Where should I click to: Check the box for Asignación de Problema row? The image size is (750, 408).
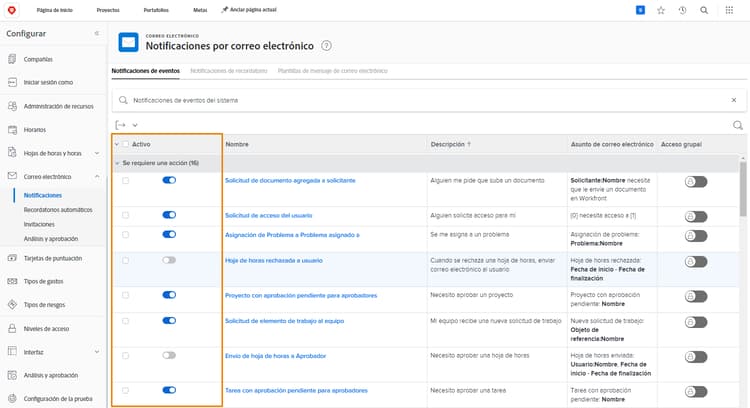125,234
